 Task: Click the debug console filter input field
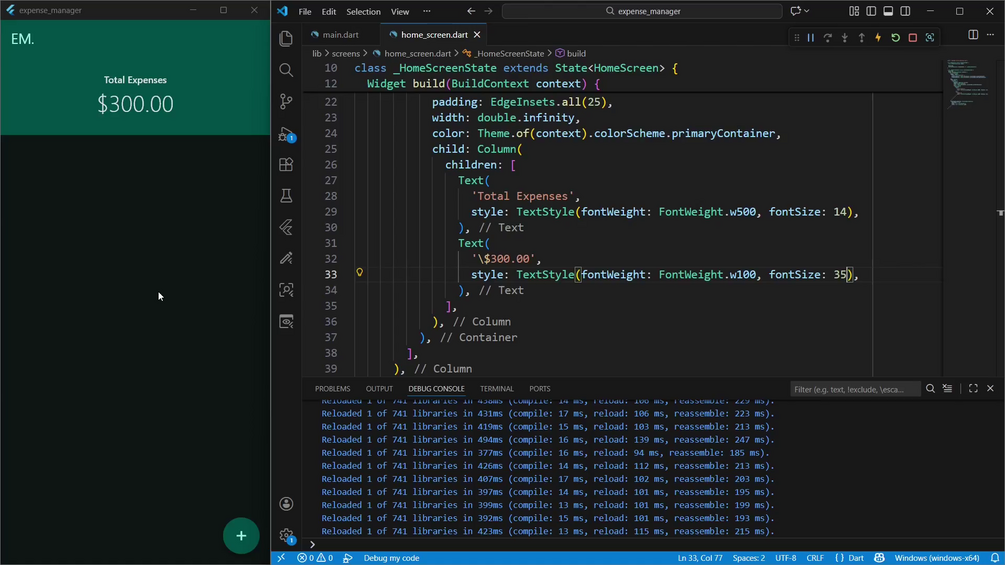pyautogui.click(x=853, y=389)
